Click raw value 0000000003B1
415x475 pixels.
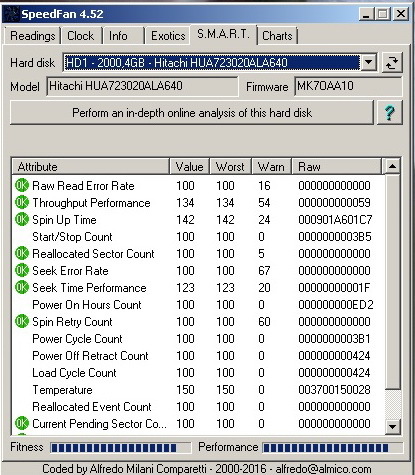(334, 339)
